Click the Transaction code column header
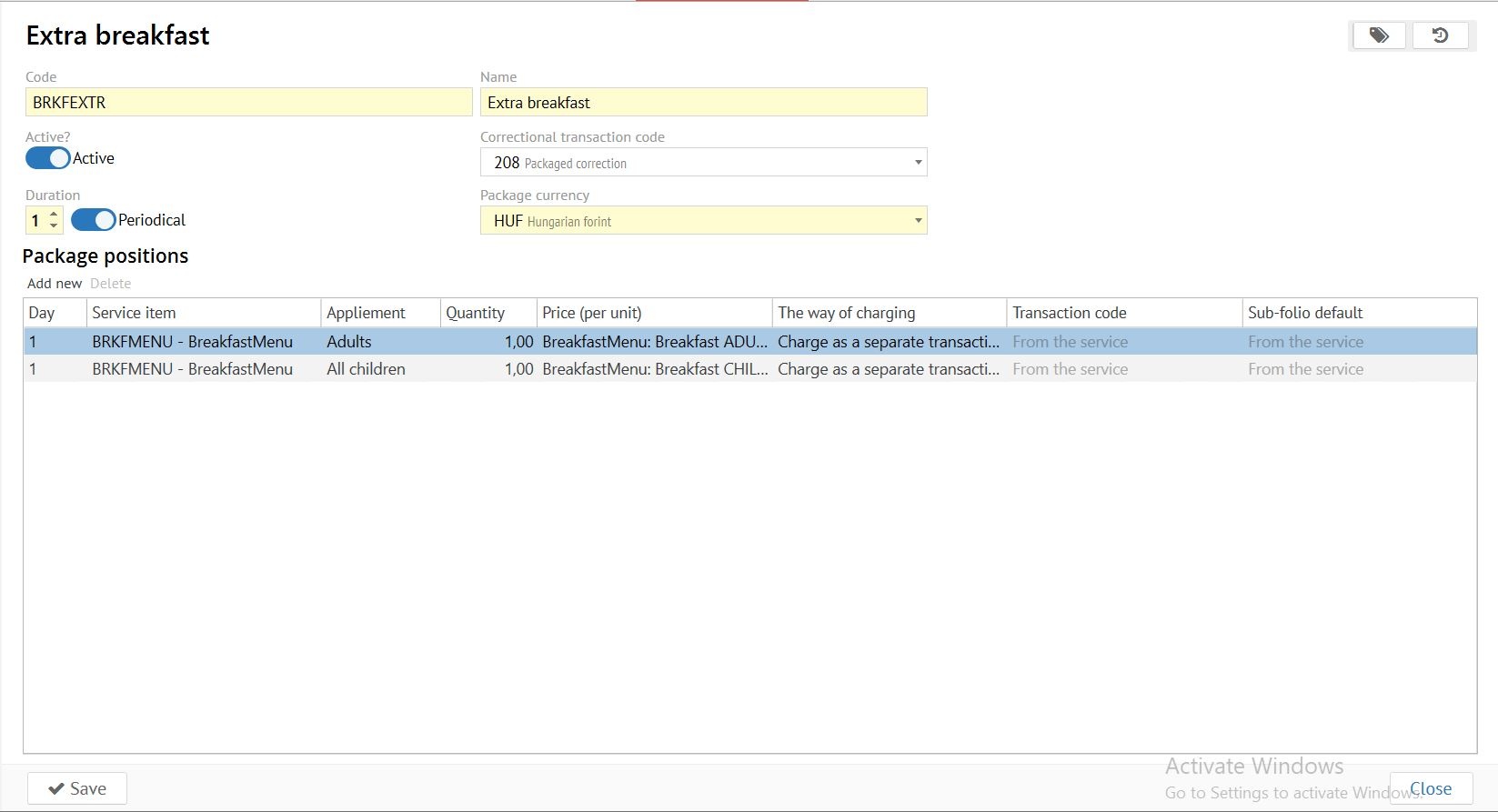 click(1070, 313)
